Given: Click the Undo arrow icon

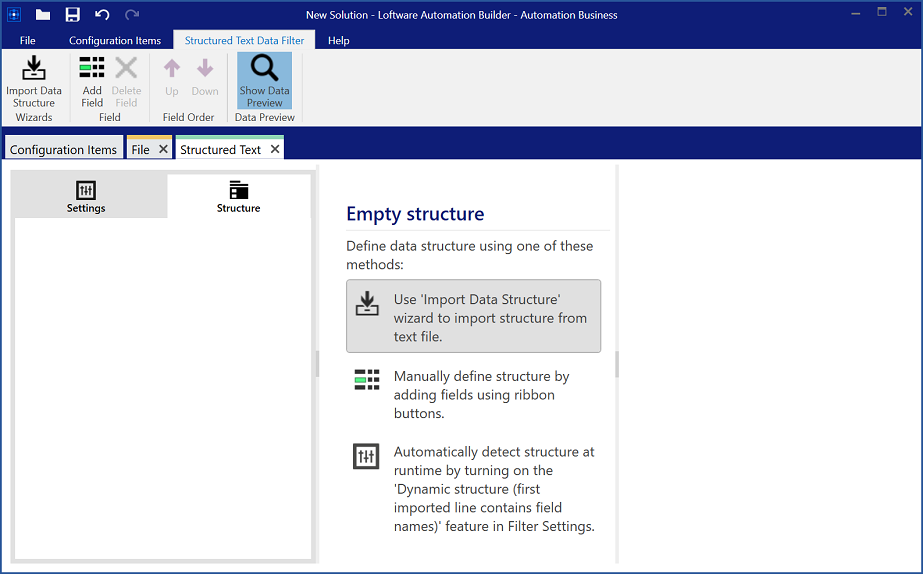Looking at the screenshot, I should point(102,15).
